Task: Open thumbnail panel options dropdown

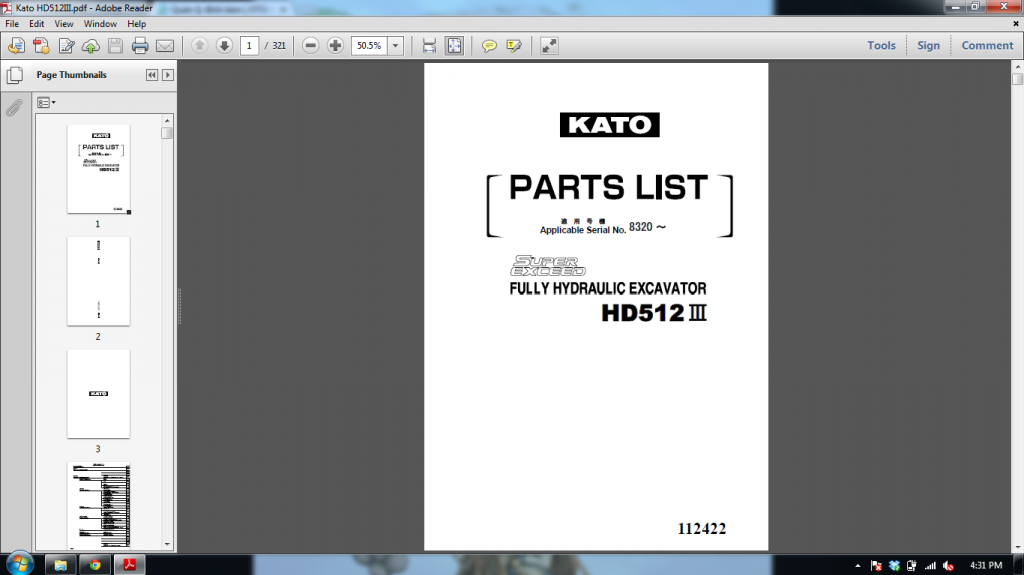Action: (x=46, y=102)
